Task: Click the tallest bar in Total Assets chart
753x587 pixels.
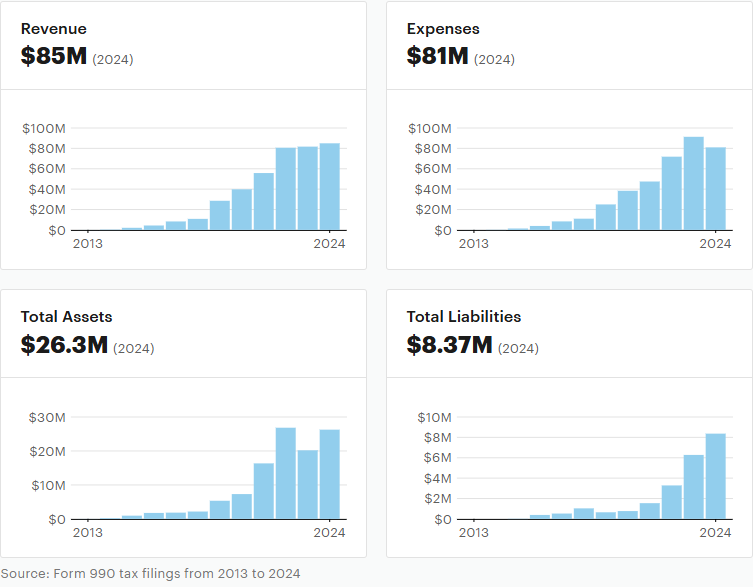Action: 286,473
